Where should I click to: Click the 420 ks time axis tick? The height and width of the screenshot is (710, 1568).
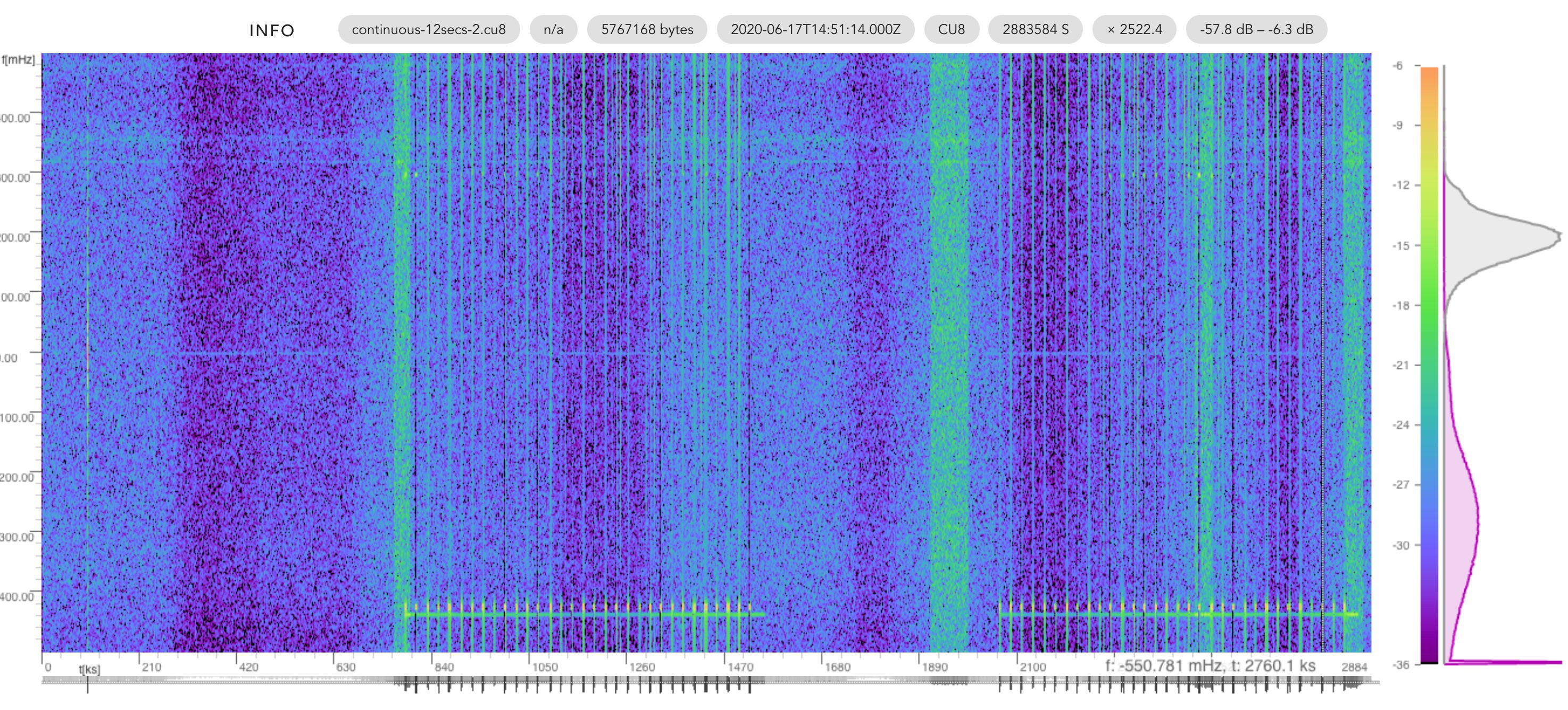pyautogui.click(x=248, y=667)
